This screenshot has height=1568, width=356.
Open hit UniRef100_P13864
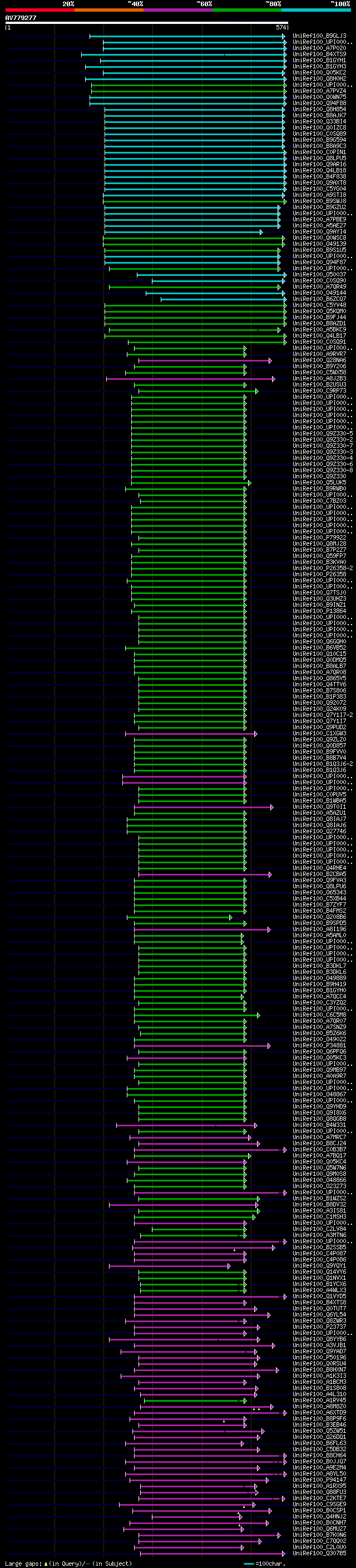(x=319, y=611)
